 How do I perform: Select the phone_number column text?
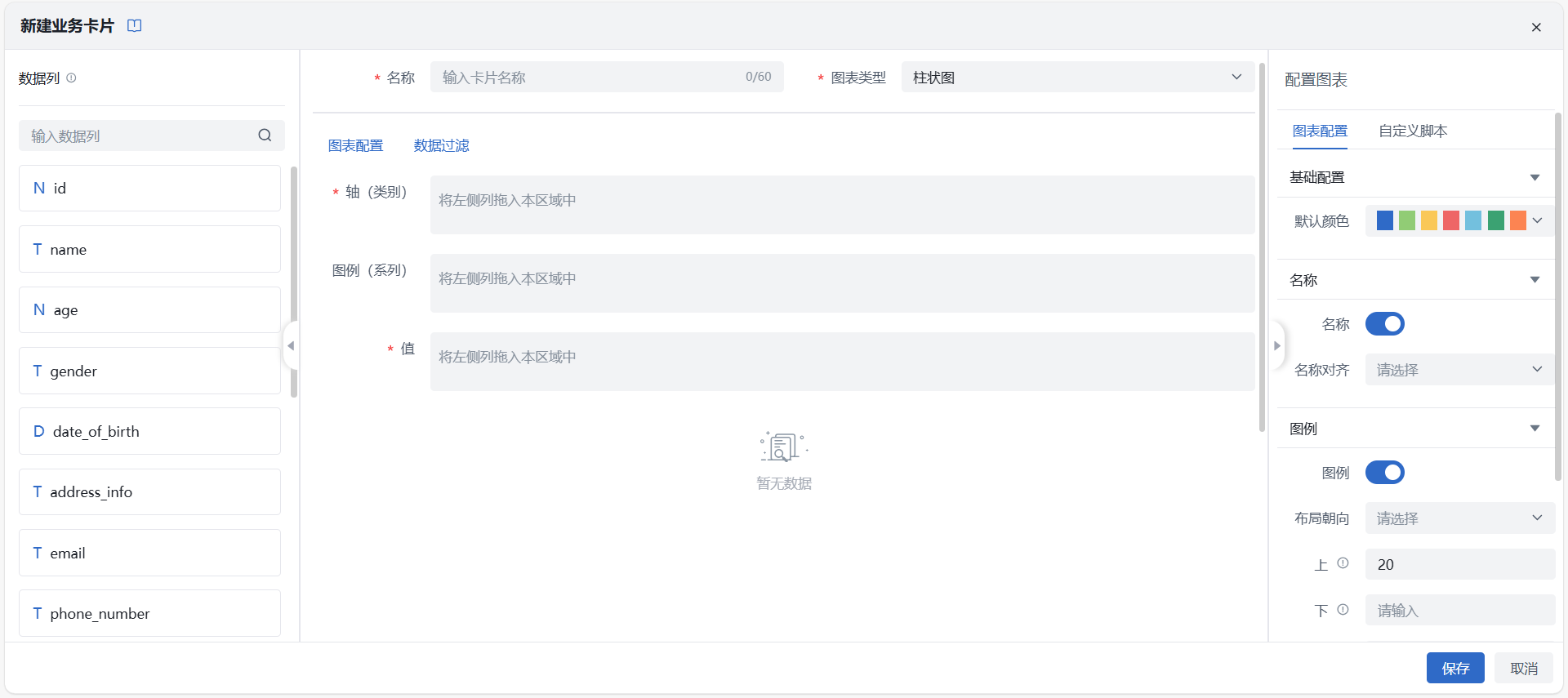[100, 614]
